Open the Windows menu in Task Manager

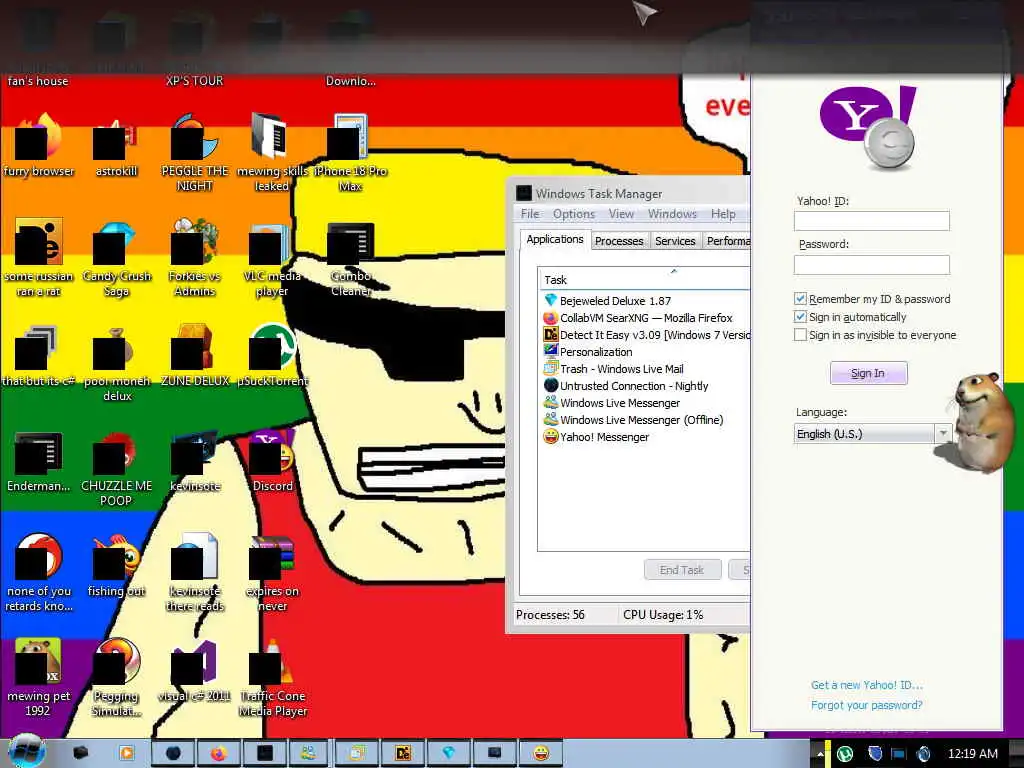coord(672,214)
